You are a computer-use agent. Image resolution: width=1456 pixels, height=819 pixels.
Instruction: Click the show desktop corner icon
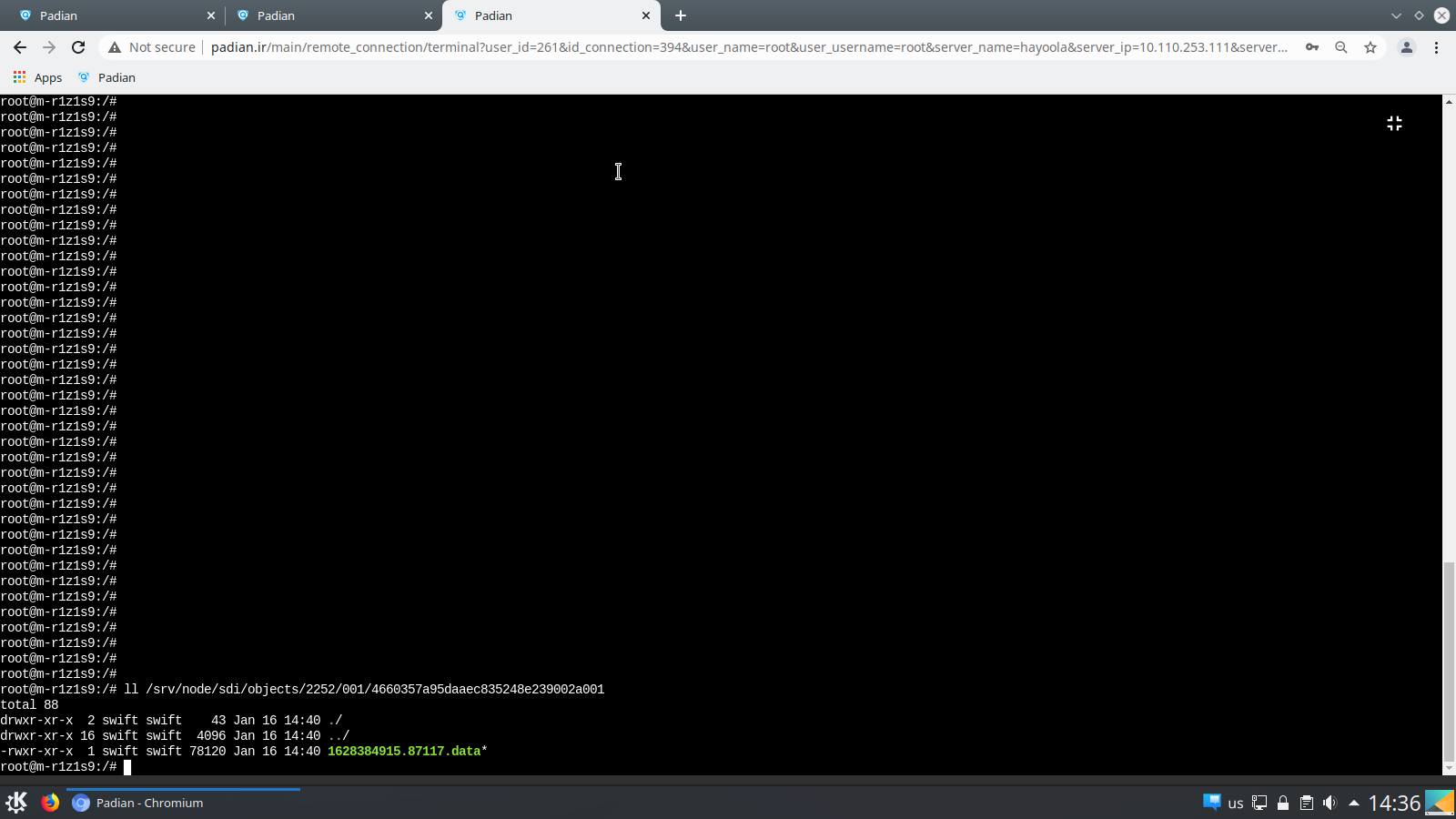[1440, 803]
